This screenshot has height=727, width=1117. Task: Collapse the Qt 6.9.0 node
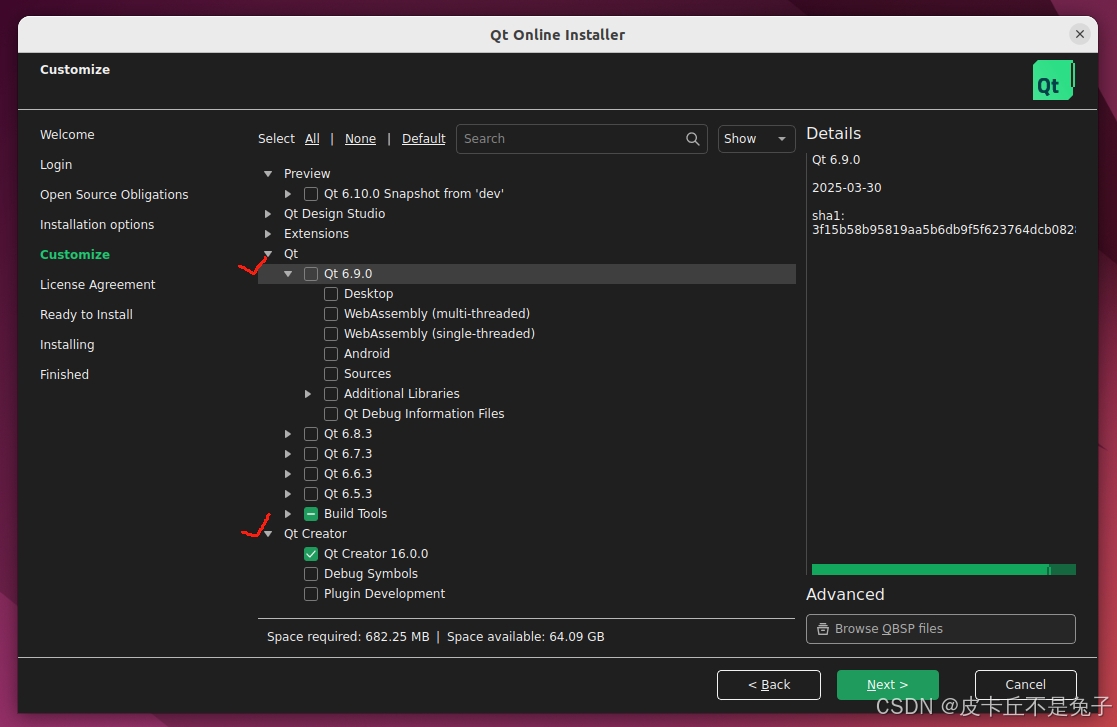click(288, 273)
